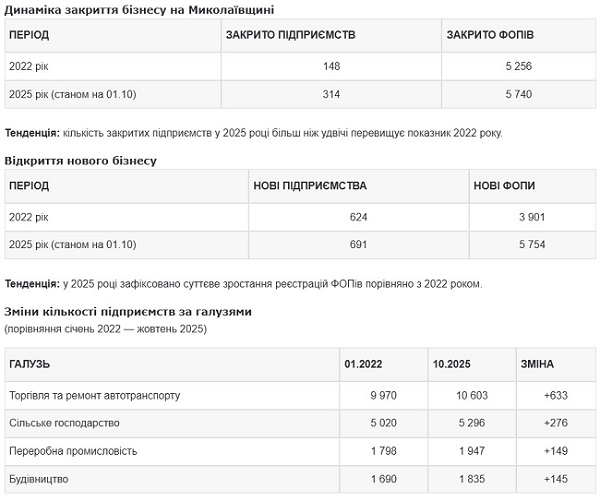Select the "ГАЛУЗЬ" column header
600x501 pixels.
[29, 364]
